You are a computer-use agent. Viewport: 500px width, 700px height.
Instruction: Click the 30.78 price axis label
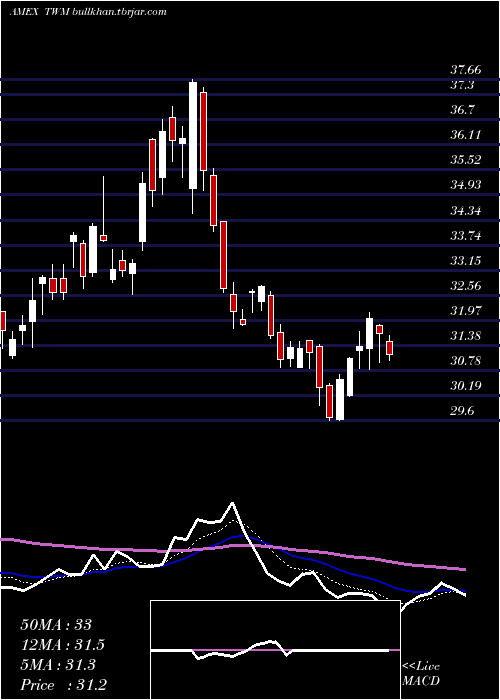[x=465, y=360]
